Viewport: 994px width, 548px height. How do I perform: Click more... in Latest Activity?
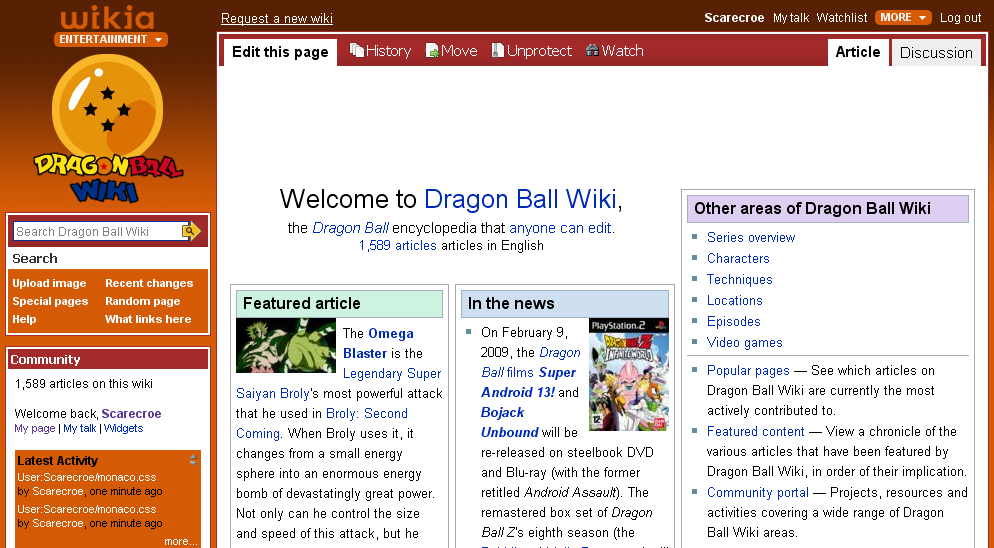(x=181, y=541)
